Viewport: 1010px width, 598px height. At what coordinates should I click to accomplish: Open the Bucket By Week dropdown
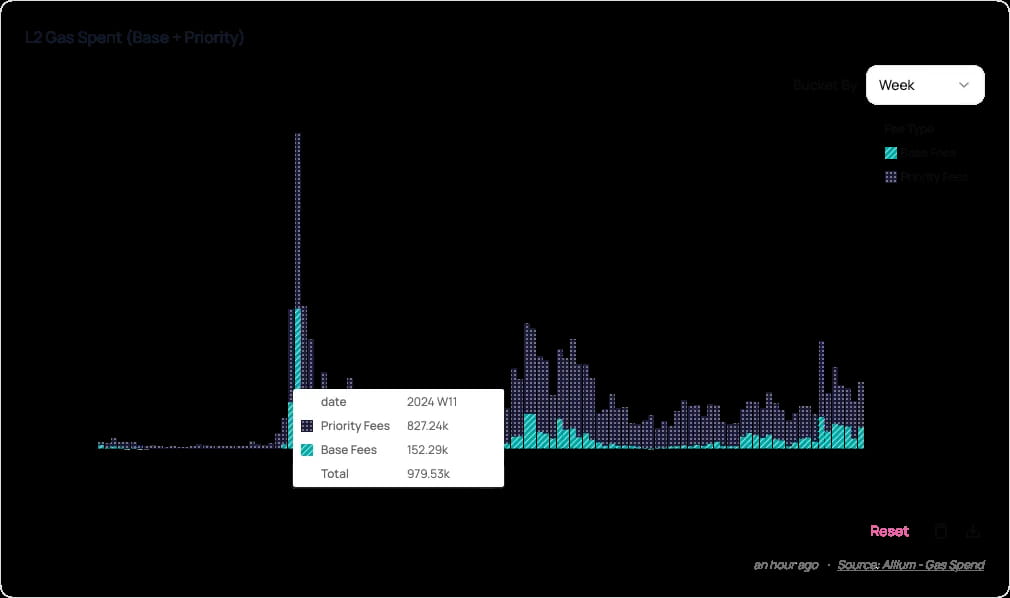point(925,85)
